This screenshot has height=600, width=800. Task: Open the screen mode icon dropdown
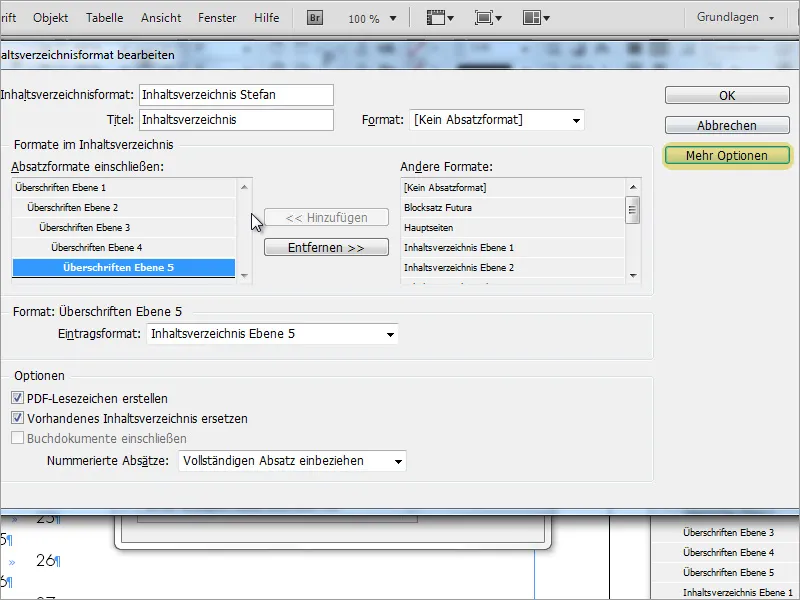pos(488,18)
